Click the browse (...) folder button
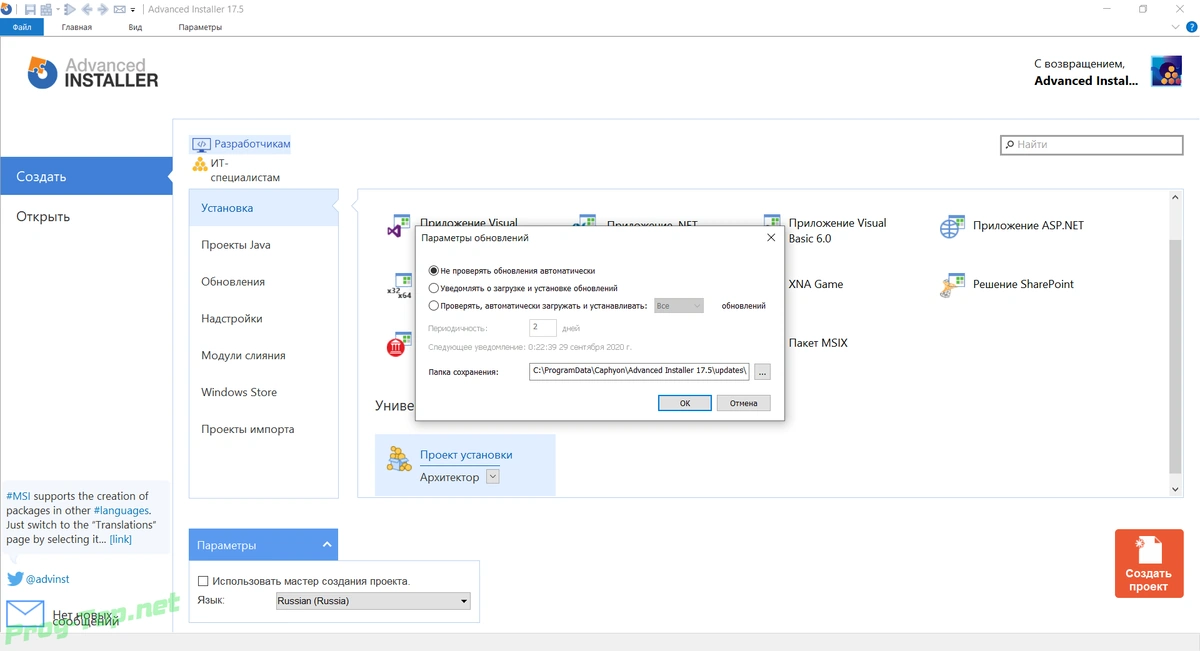This screenshot has width=1200, height=651. coord(762,371)
